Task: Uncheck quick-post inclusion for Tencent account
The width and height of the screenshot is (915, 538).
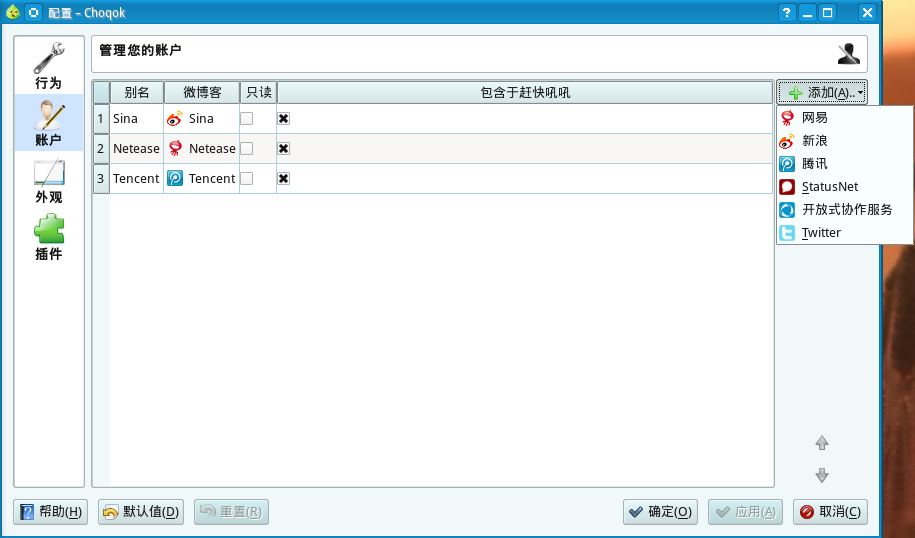Action: (284, 178)
